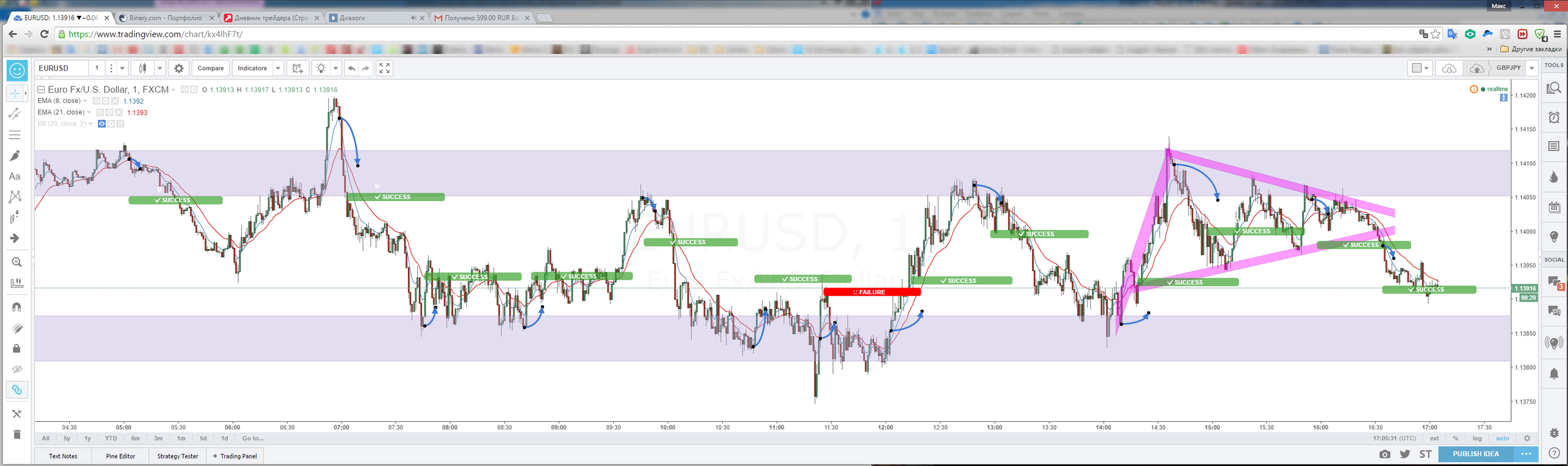
Task: Select the trend line drawing tool
Action: (x=15, y=114)
